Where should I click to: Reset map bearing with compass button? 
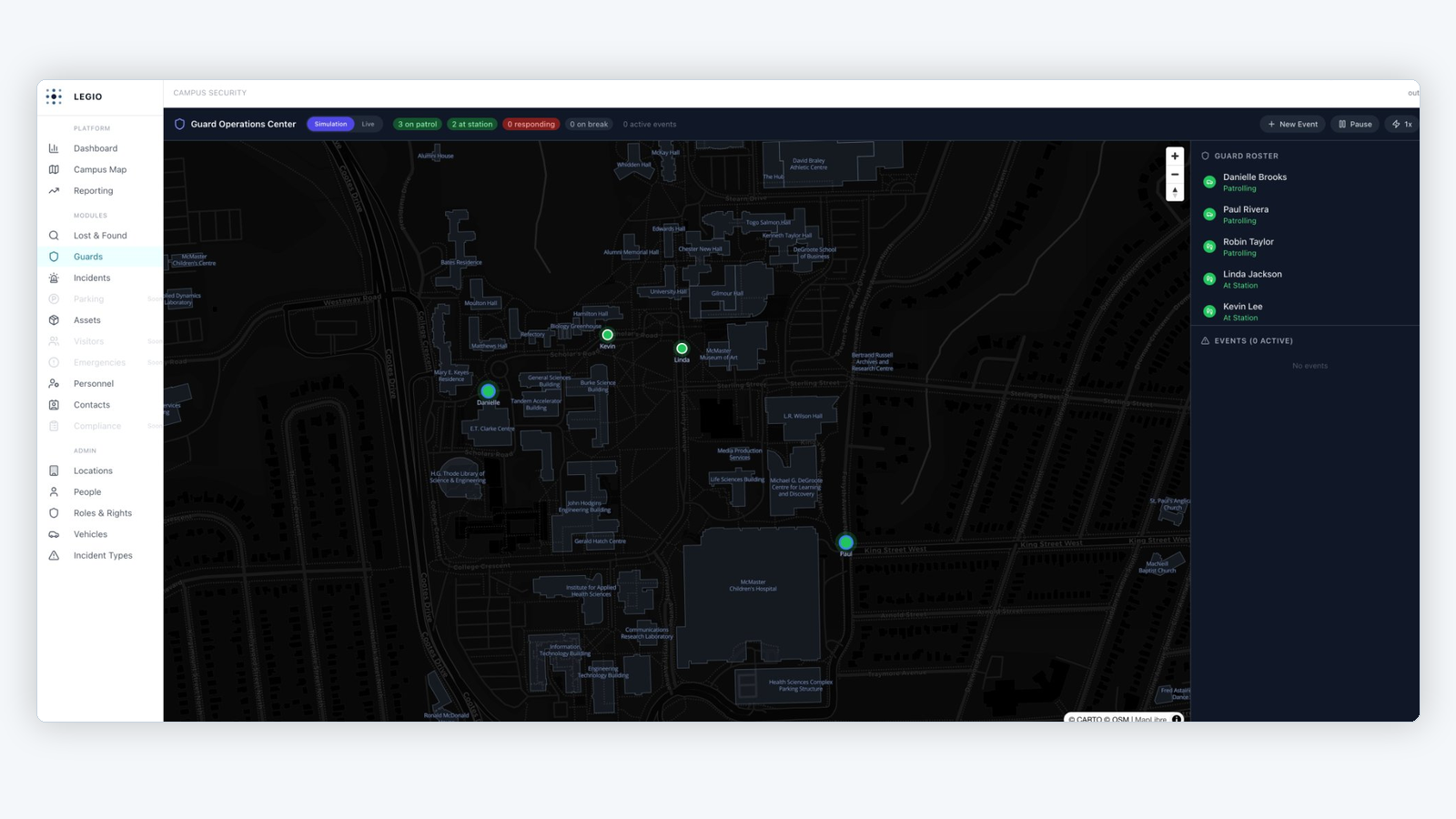point(1175,192)
